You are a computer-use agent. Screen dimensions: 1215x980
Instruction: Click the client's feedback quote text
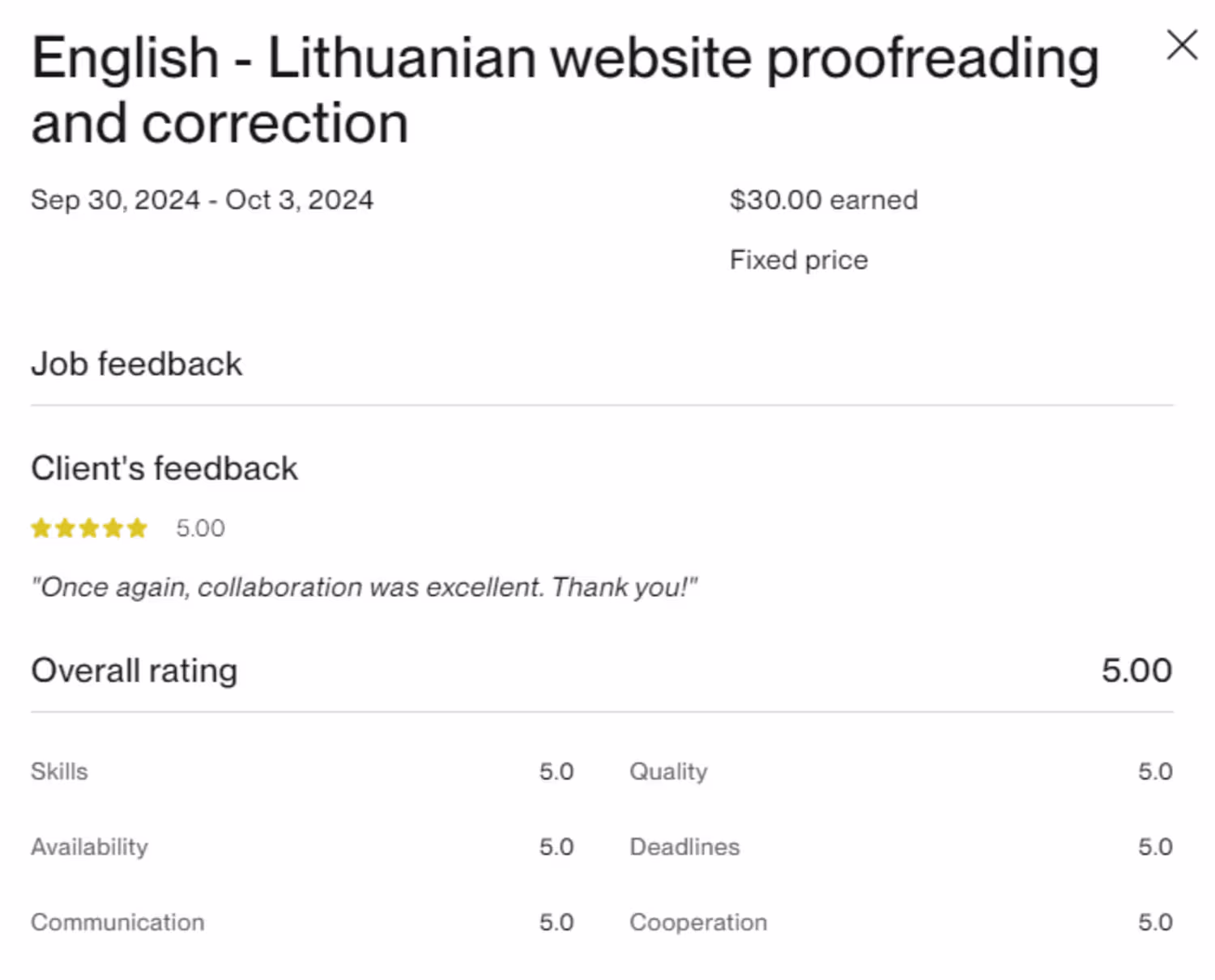coord(364,587)
